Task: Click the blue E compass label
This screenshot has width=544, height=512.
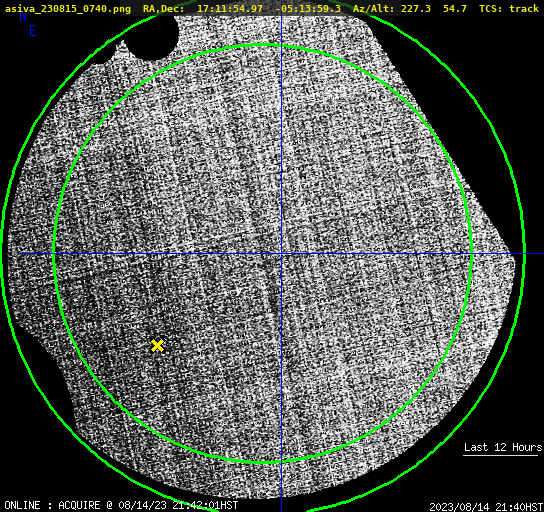Action: click(33, 31)
